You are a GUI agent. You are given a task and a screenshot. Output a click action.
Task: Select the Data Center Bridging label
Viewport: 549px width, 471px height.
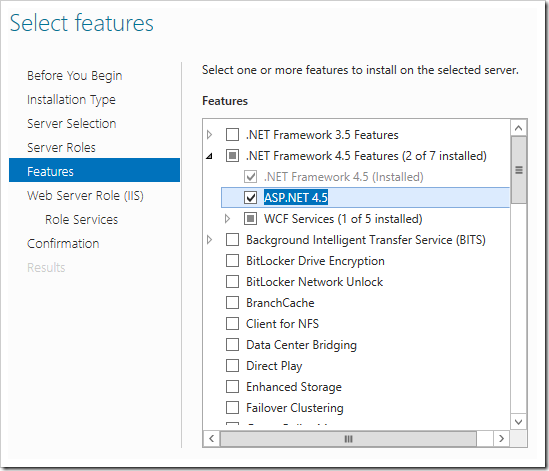[x=301, y=345]
